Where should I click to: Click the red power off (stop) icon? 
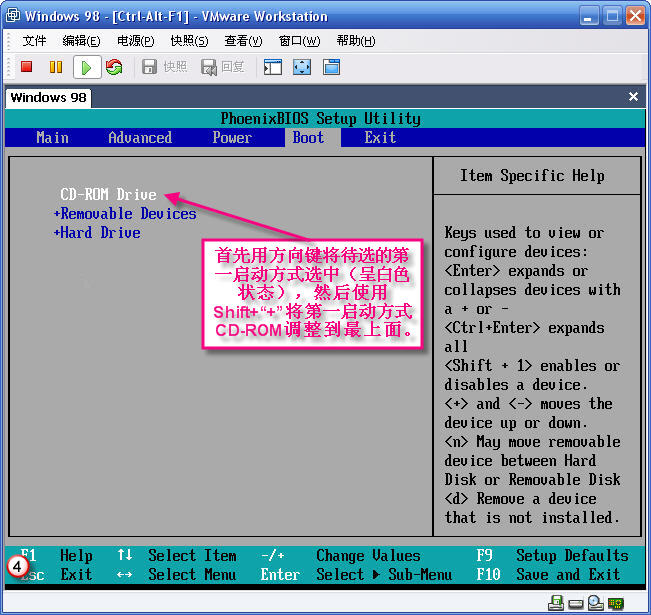point(27,67)
